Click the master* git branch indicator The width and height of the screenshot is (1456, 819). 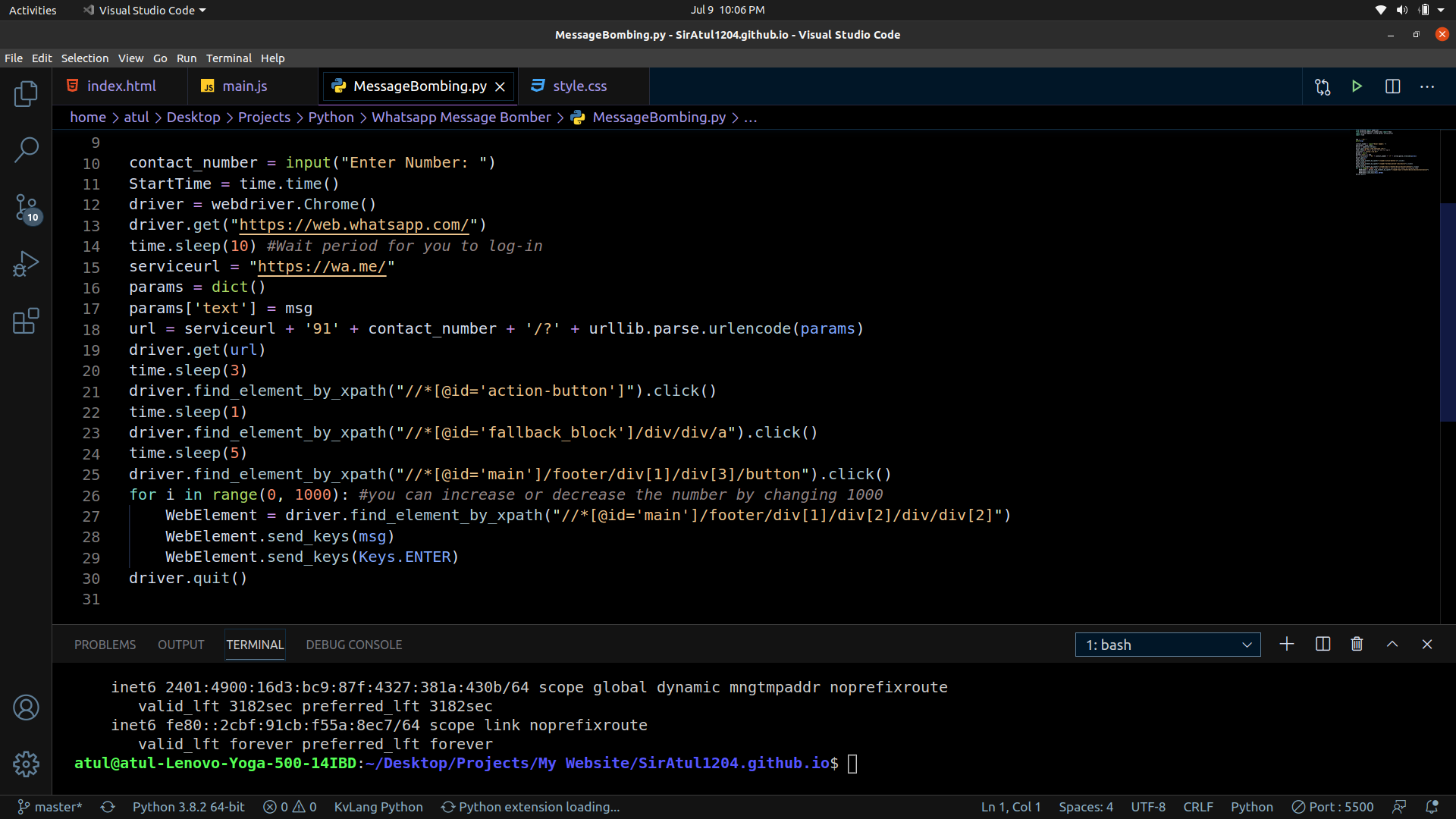50,807
